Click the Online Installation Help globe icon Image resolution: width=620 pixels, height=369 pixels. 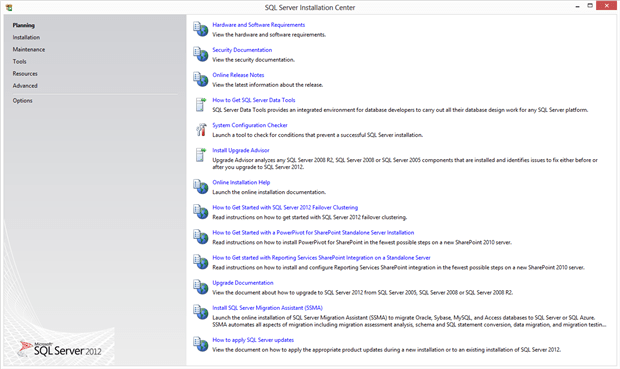(x=200, y=187)
